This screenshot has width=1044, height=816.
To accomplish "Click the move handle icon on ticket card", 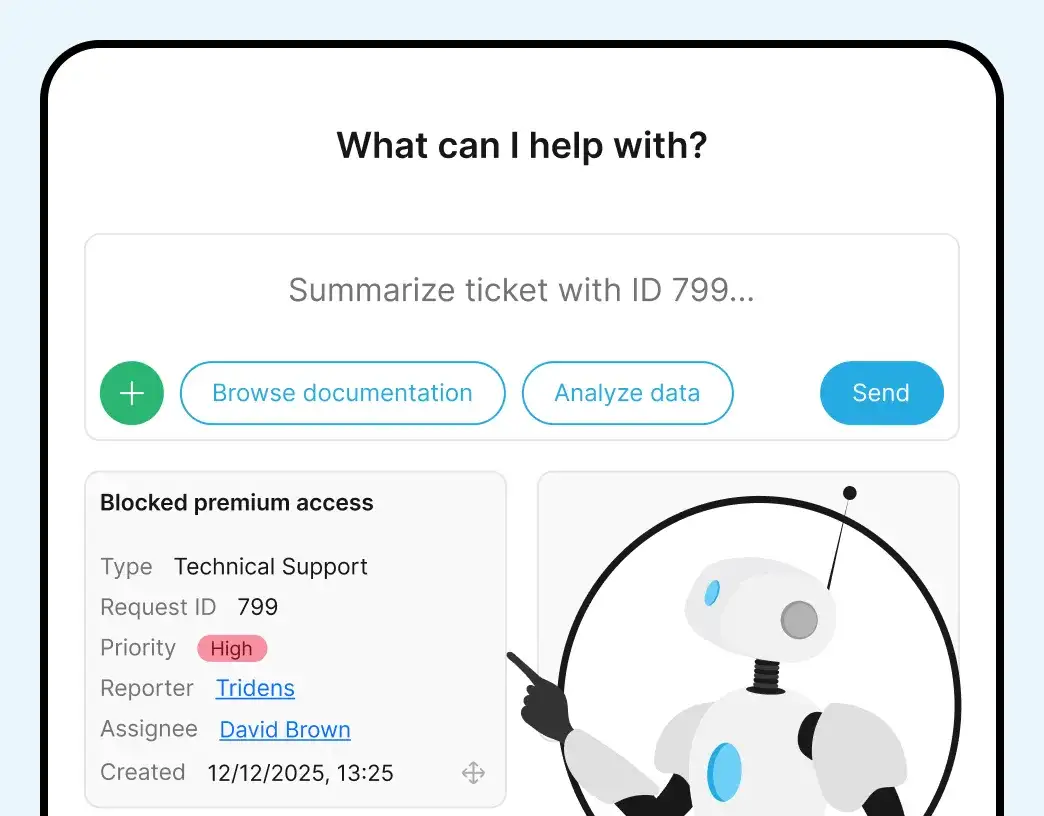I will pos(473,773).
